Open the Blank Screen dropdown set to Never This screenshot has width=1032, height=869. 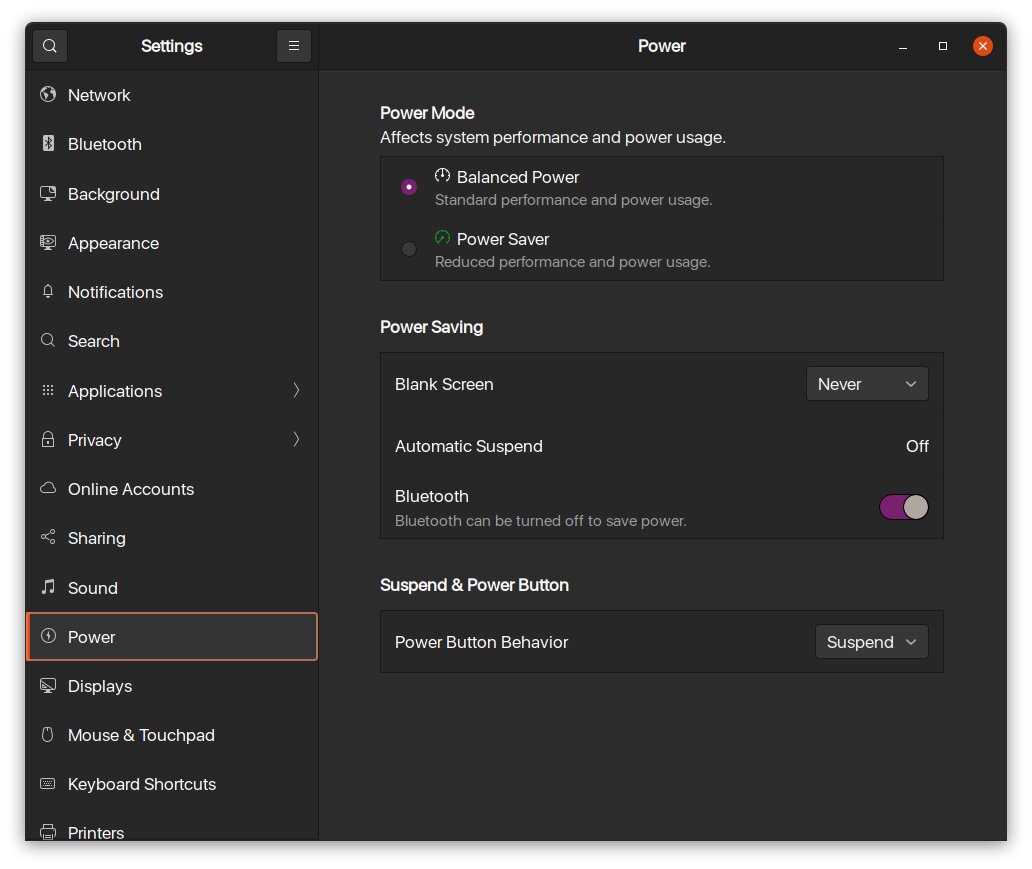tap(867, 384)
